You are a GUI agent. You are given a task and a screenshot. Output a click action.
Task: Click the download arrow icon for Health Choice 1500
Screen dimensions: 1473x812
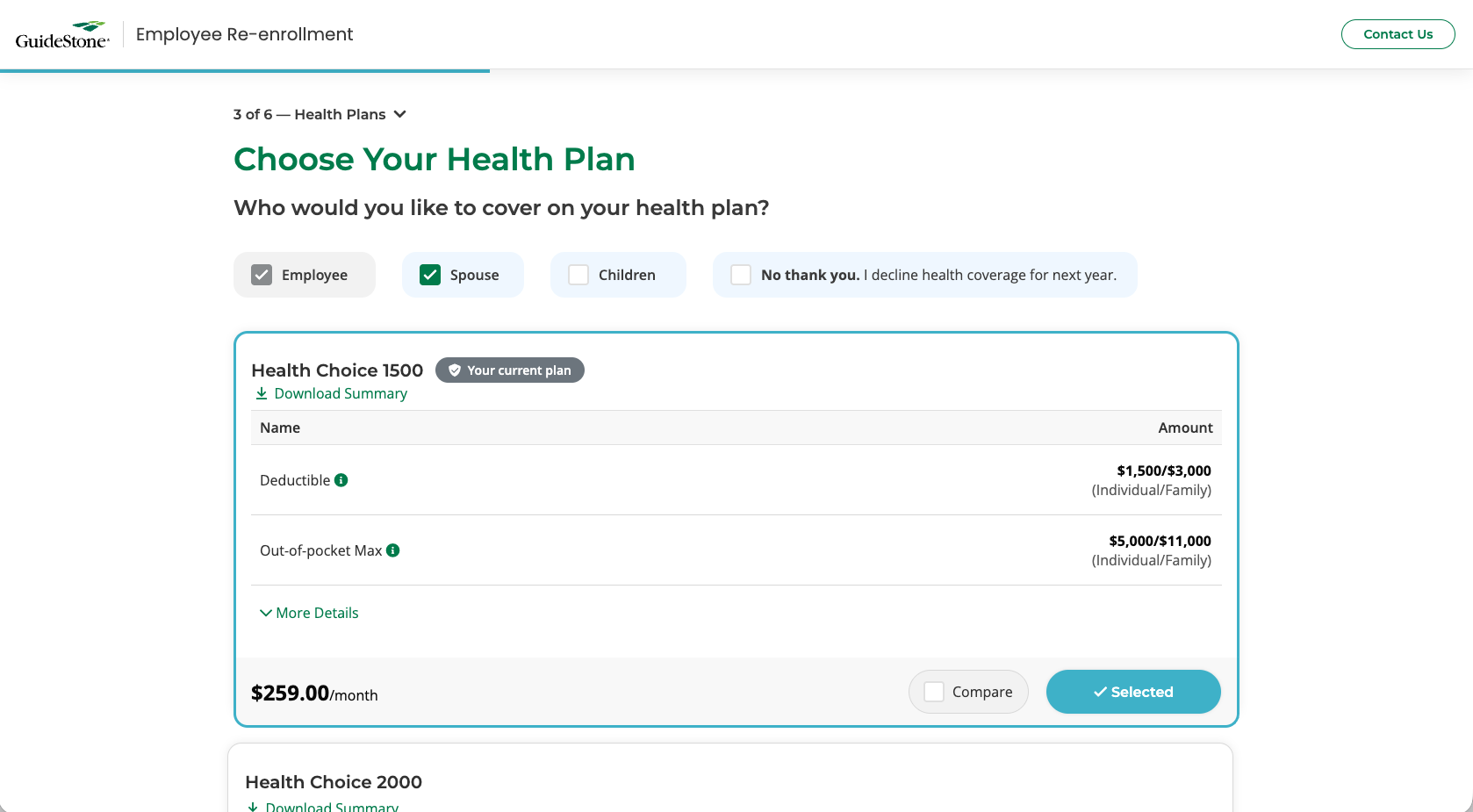(262, 393)
